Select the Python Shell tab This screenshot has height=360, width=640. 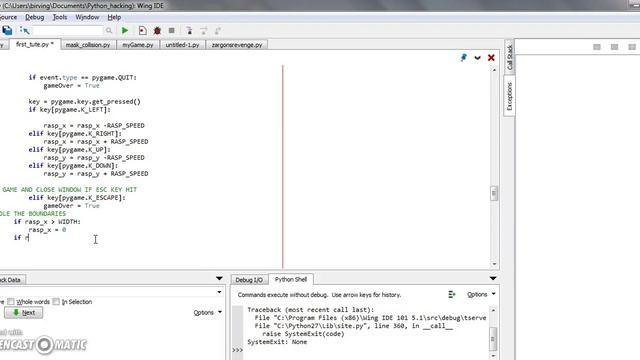[x=291, y=279]
